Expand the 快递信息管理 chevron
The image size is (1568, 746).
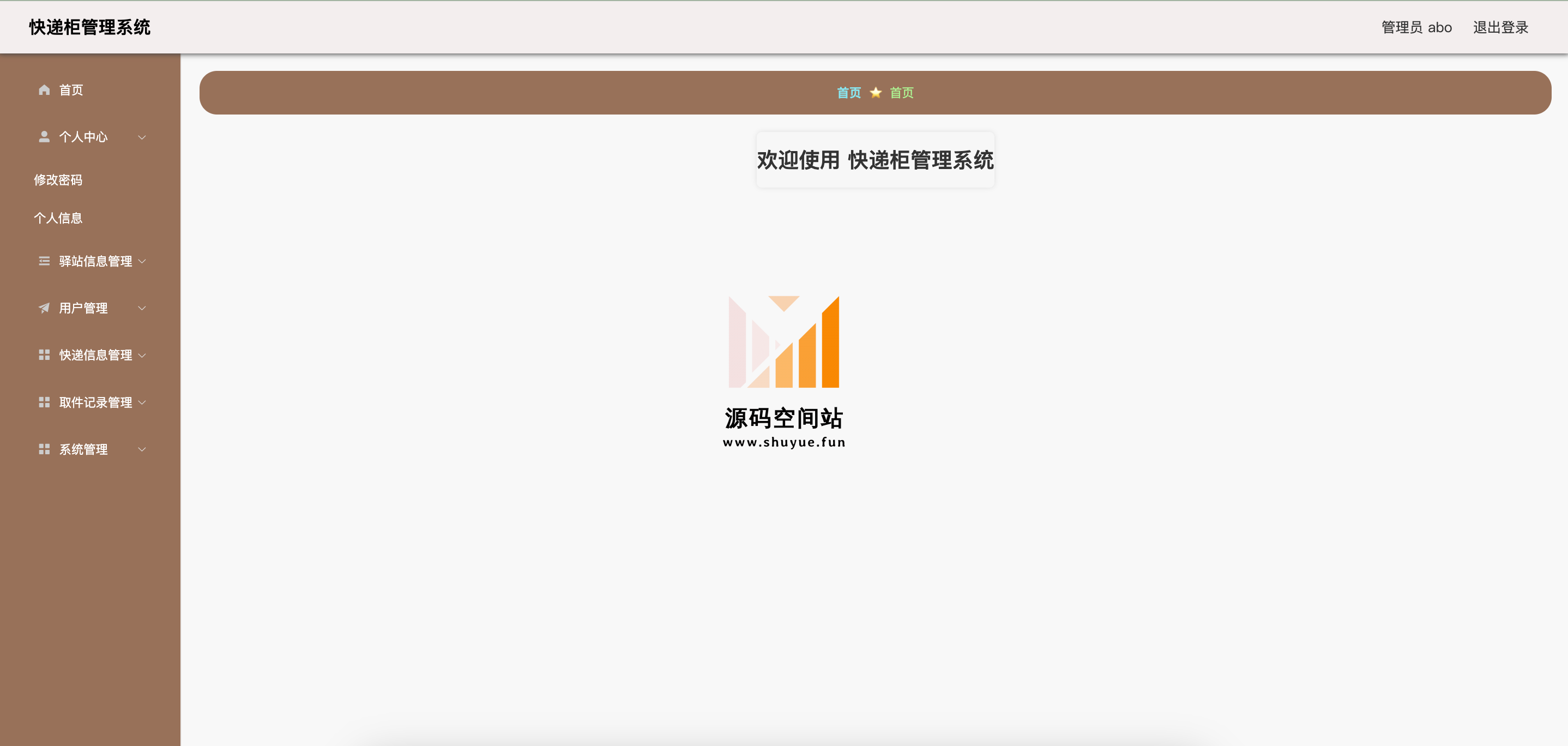[x=142, y=356]
